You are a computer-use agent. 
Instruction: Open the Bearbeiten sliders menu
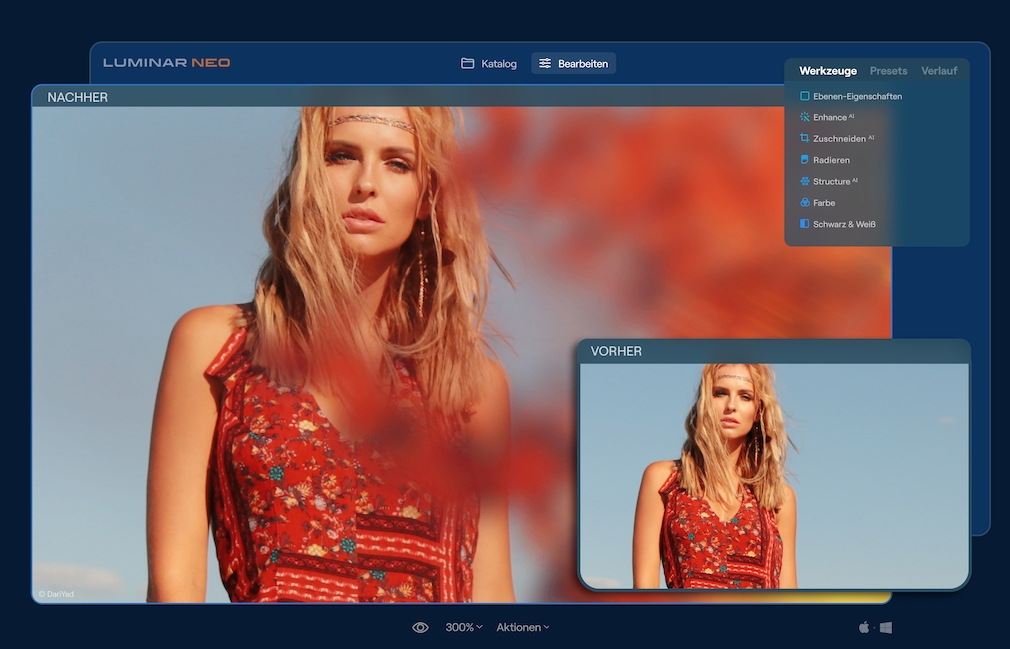point(546,62)
